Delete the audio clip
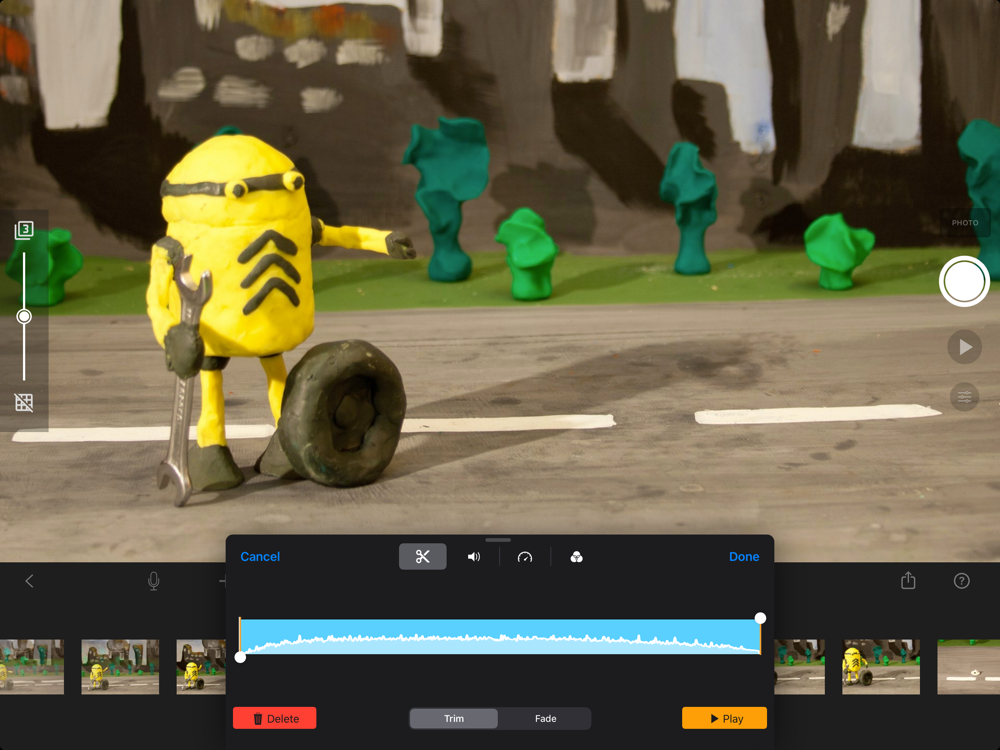1000x750 pixels. click(x=275, y=718)
